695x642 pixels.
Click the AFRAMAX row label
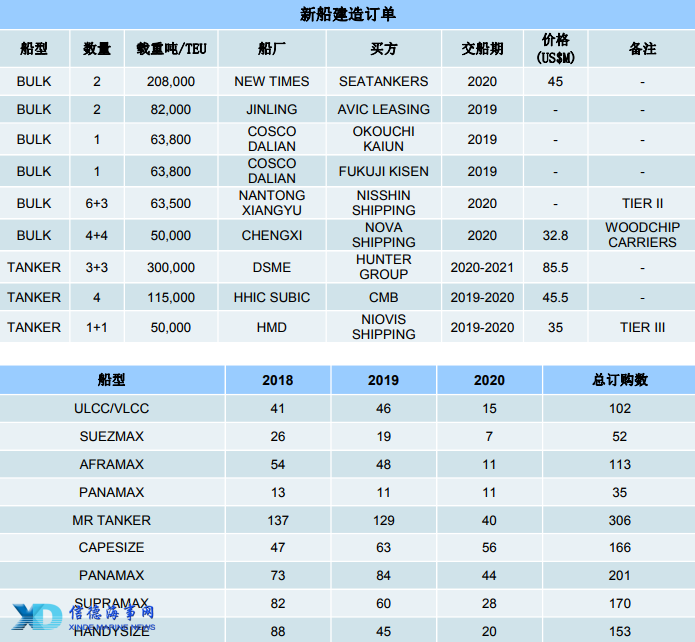(x=111, y=464)
